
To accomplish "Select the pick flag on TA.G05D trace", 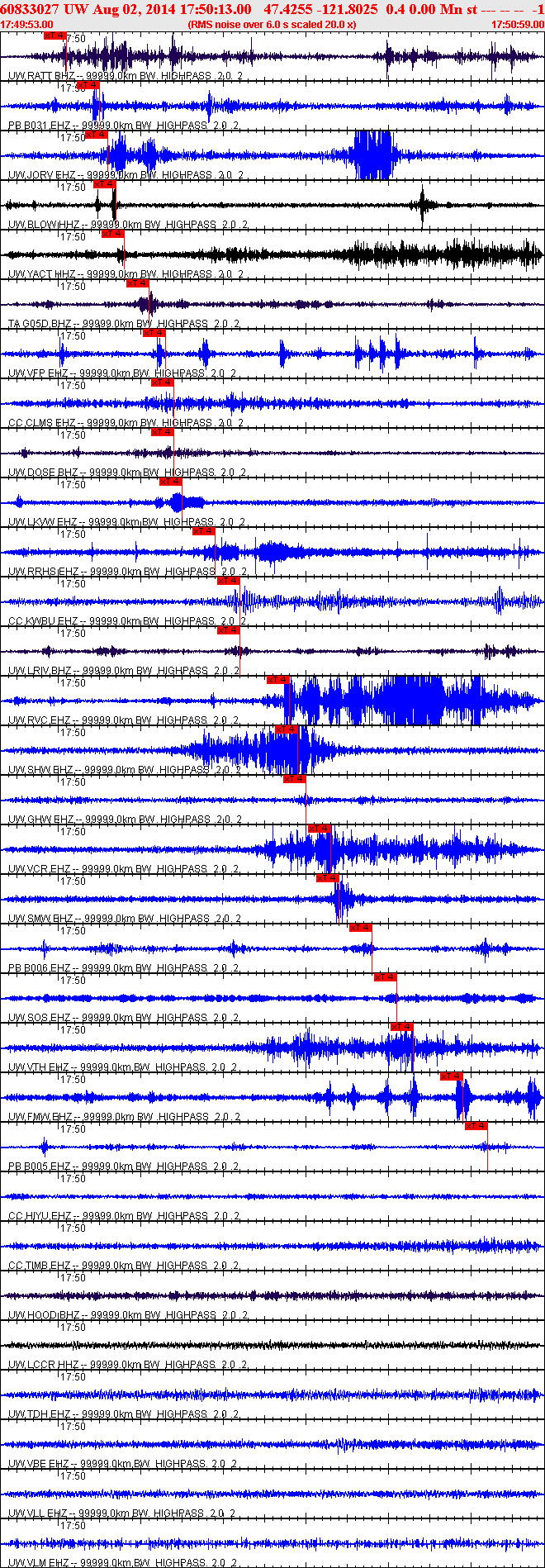I will [x=137, y=283].
